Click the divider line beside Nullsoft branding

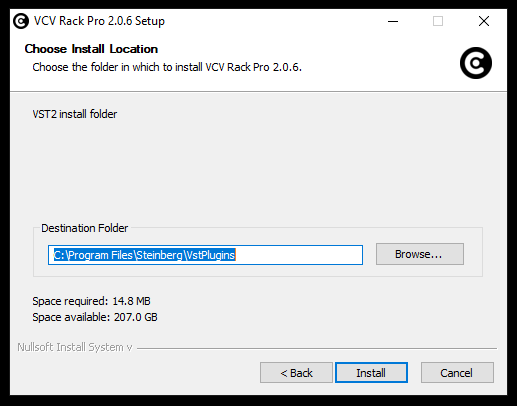pos(317,349)
